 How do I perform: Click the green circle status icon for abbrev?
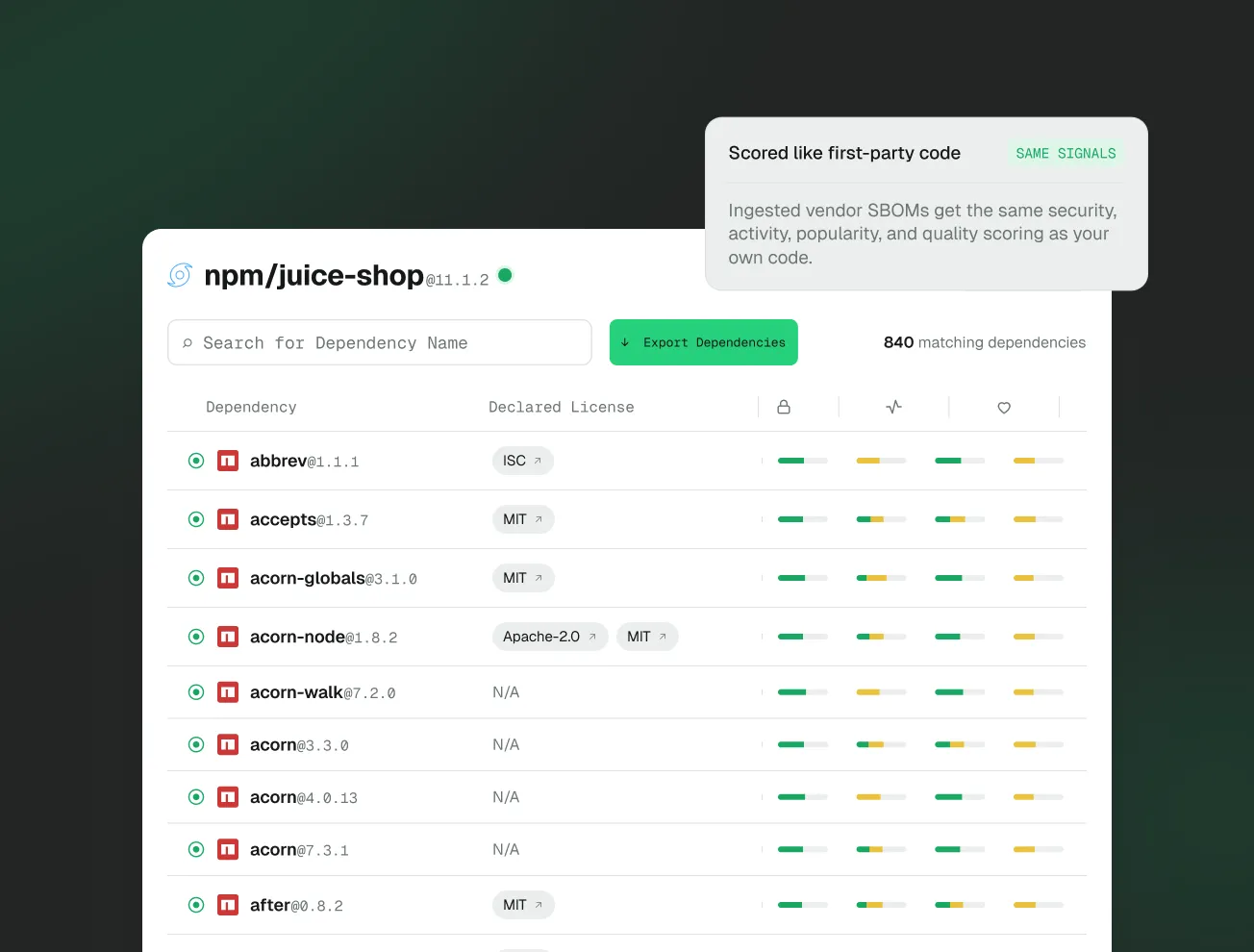(196, 461)
